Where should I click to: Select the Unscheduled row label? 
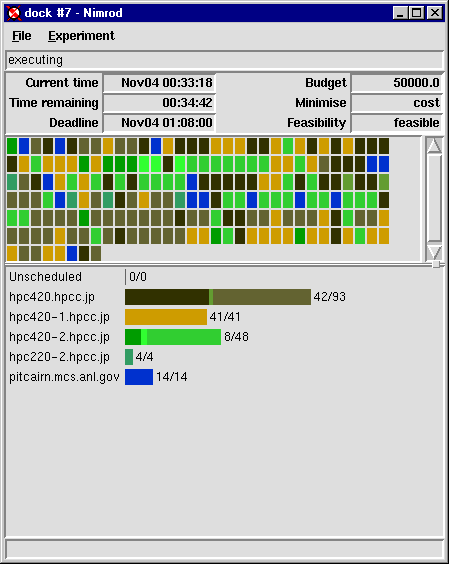[45, 277]
